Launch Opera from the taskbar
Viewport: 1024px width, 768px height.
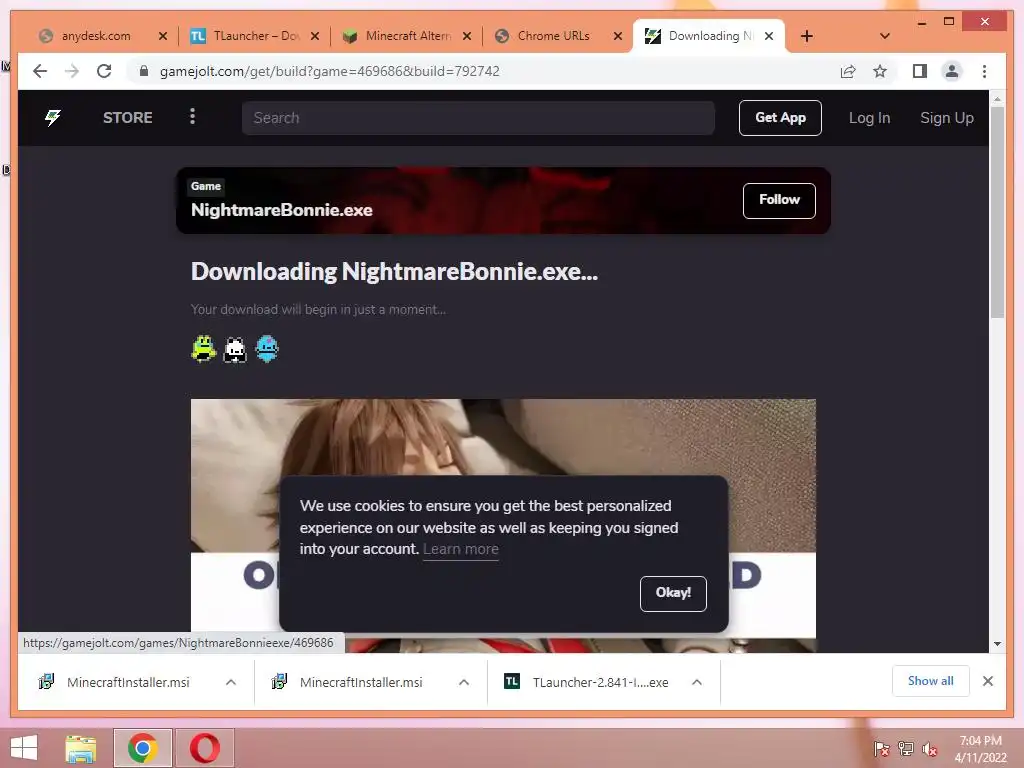click(x=204, y=748)
